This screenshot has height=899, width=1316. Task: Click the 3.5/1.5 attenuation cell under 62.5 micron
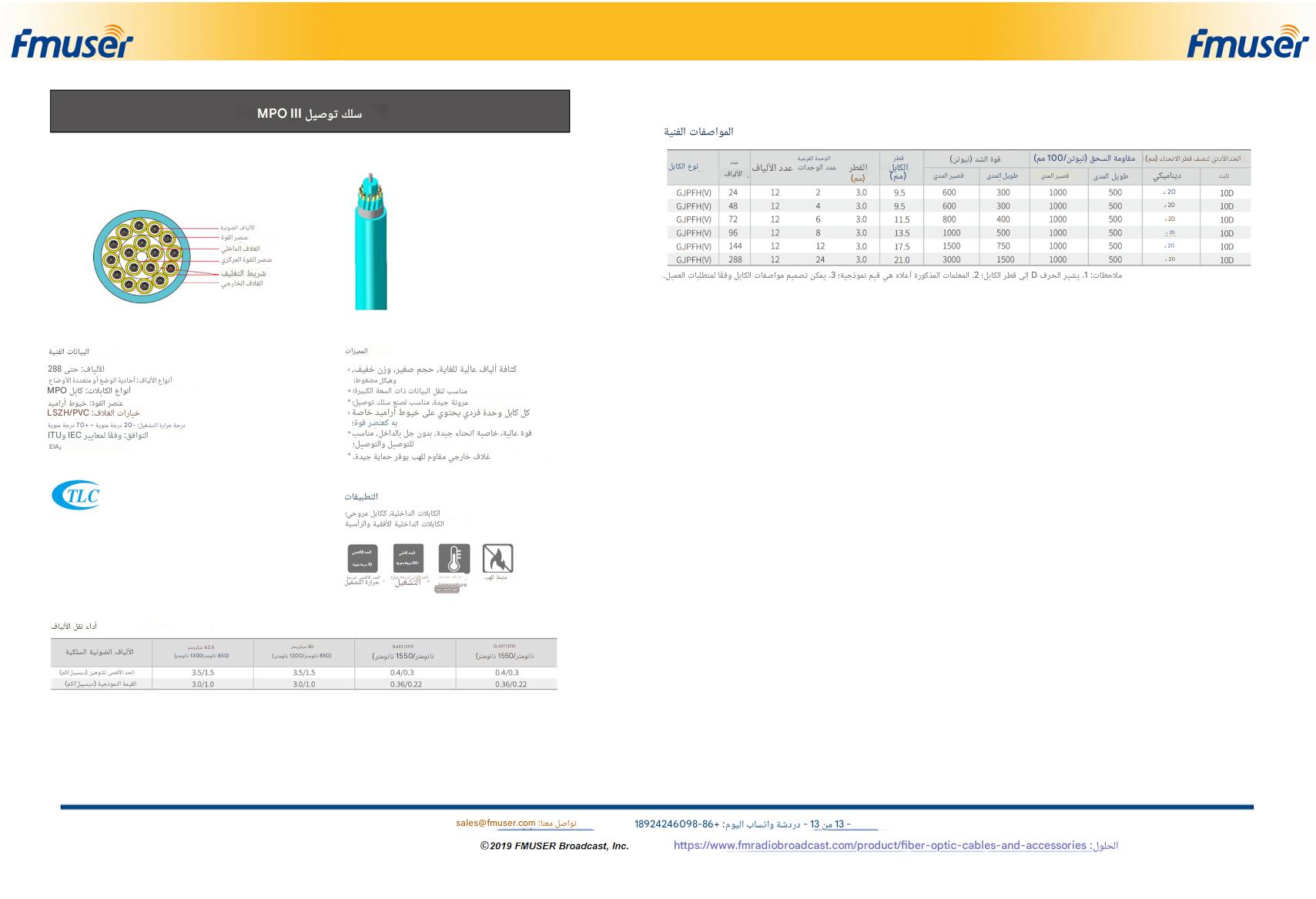(203, 673)
